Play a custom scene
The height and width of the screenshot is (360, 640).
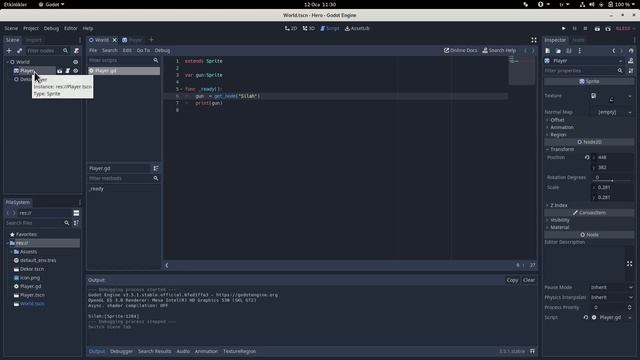[608, 29]
